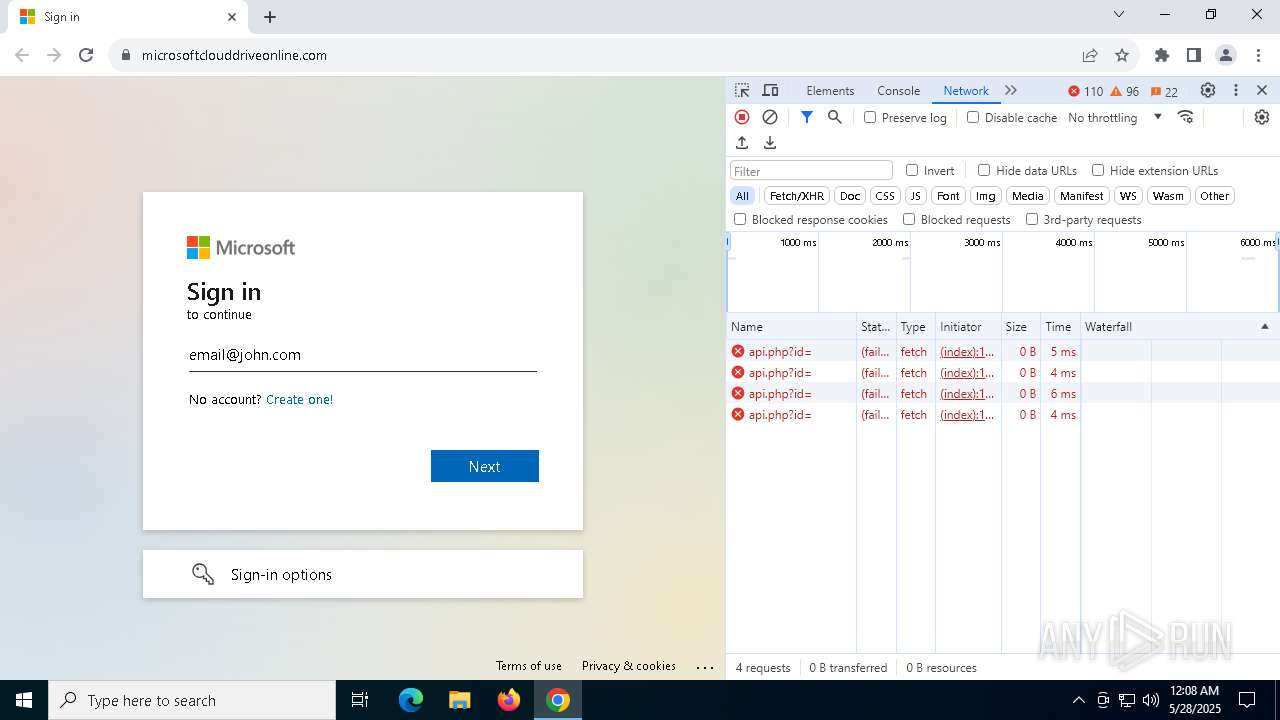The width and height of the screenshot is (1280, 720).
Task: Open Chrome tab search chevron
Action: click(x=1119, y=15)
